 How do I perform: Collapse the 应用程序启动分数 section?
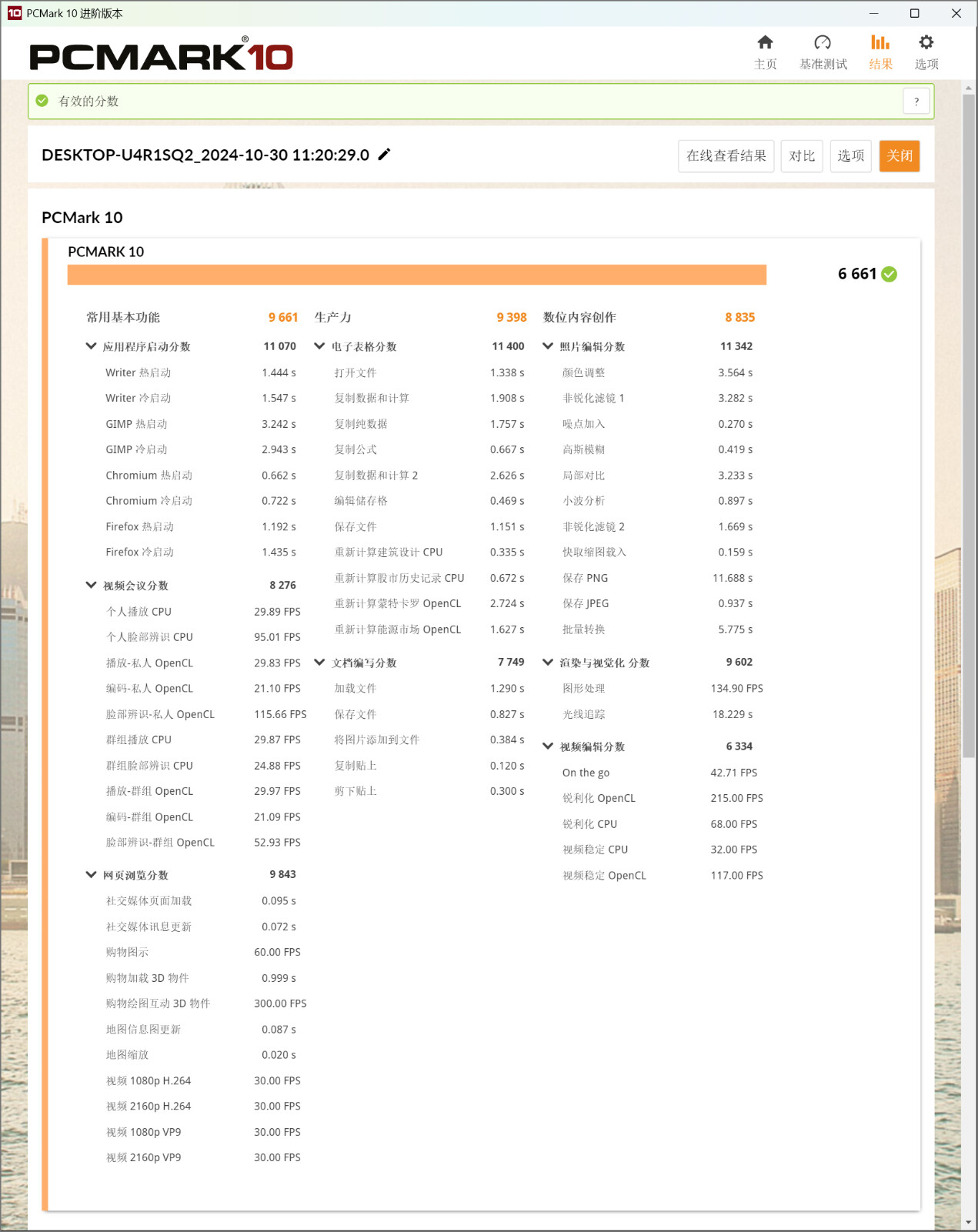point(91,346)
